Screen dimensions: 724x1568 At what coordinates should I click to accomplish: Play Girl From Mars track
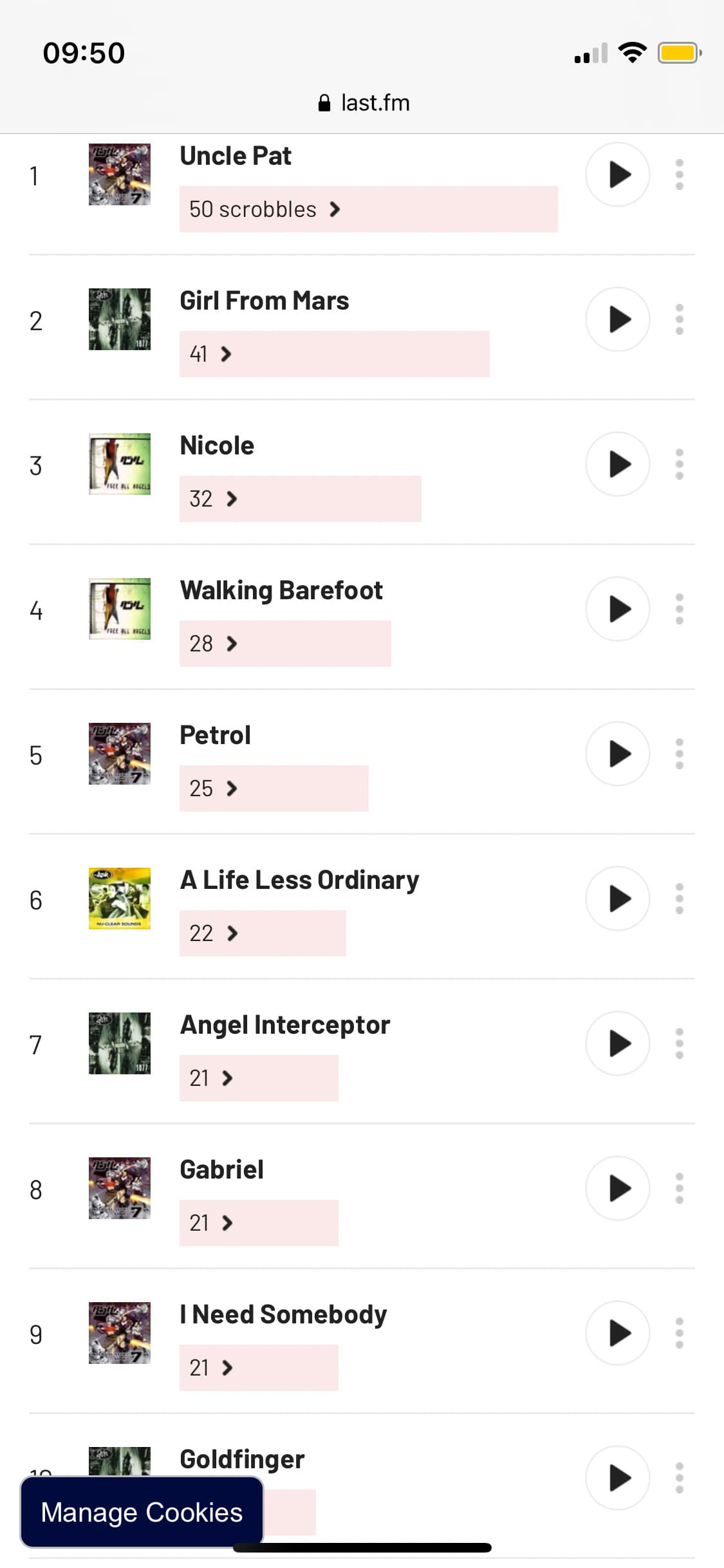point(617,319)
